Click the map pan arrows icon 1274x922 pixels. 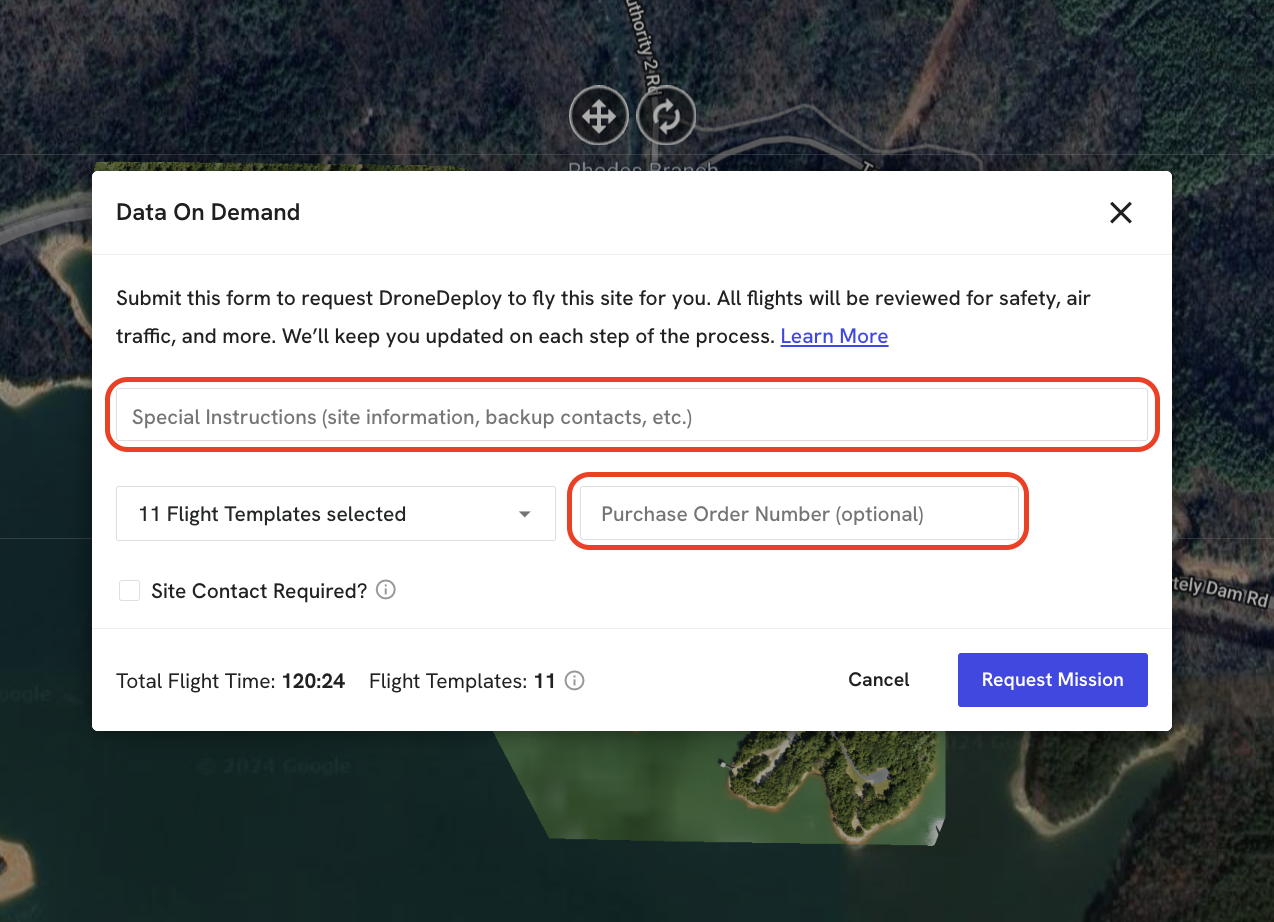point(598,115)
